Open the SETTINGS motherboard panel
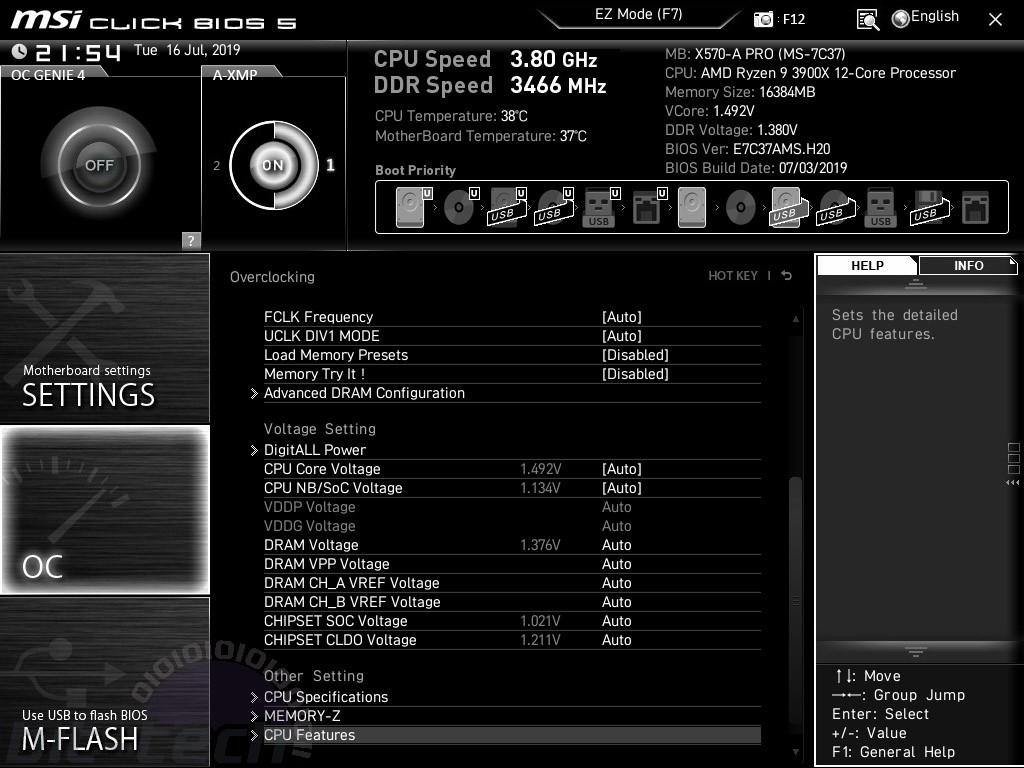This screenshot has height=768, width=1024. point(104,338)
